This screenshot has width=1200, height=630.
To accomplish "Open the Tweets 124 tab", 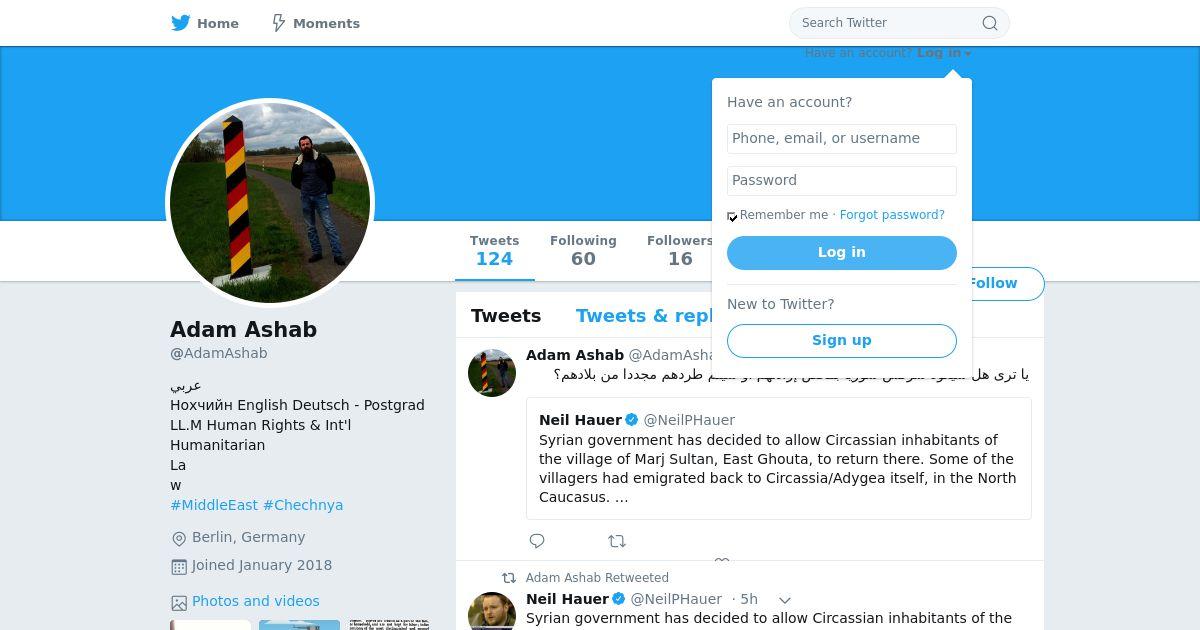I will click(x=494, y=250).
